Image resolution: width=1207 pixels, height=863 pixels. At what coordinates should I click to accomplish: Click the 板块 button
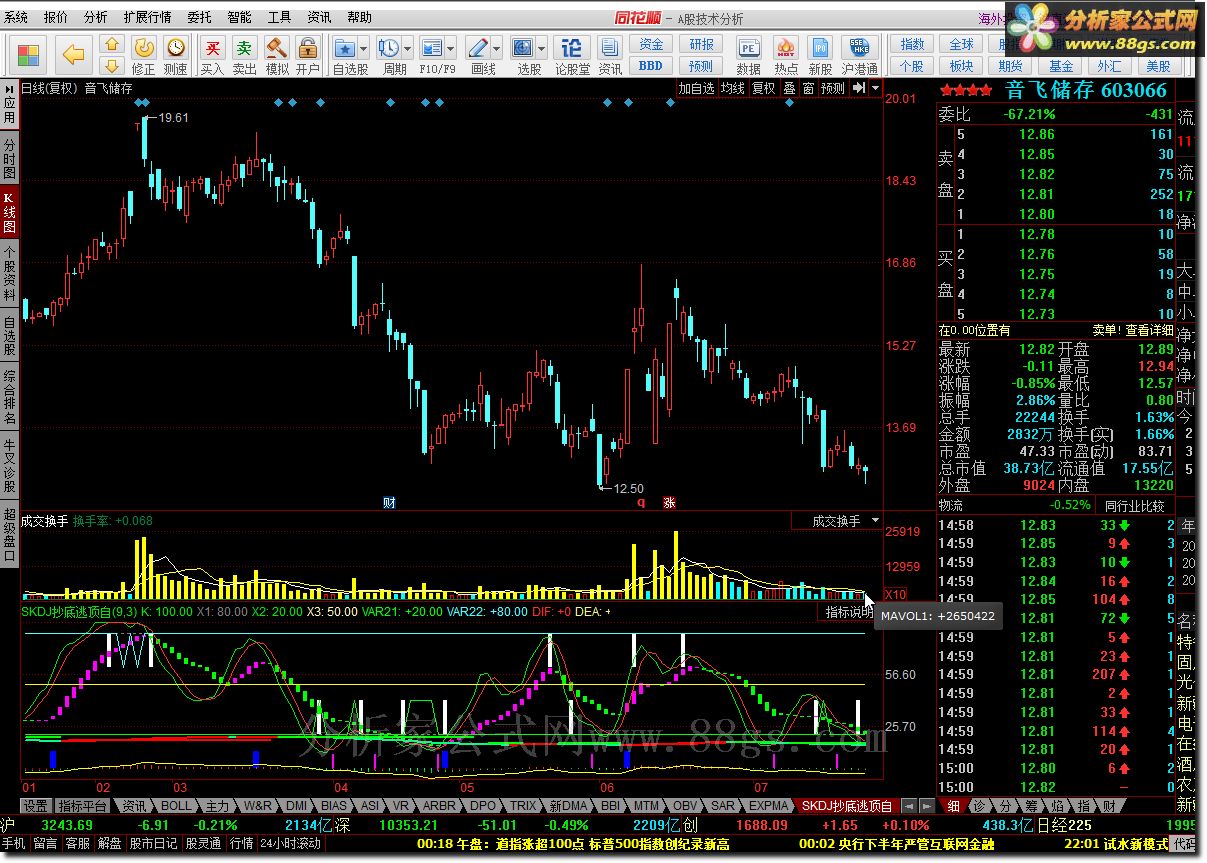pyautogui.click(x=961, y=66)
